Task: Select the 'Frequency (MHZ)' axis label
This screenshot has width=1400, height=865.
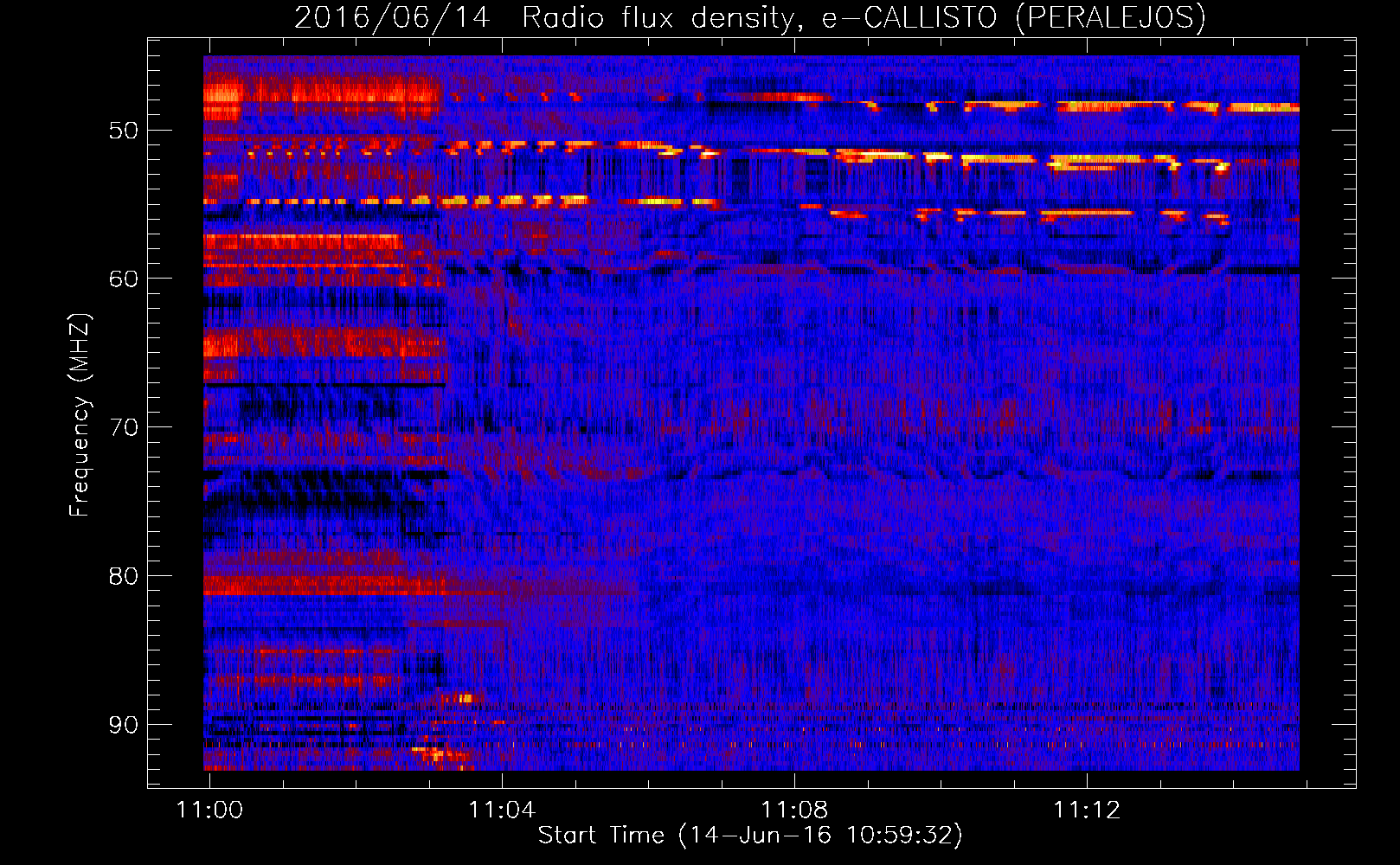Action: pyautogui.click(x=80, y=415)
